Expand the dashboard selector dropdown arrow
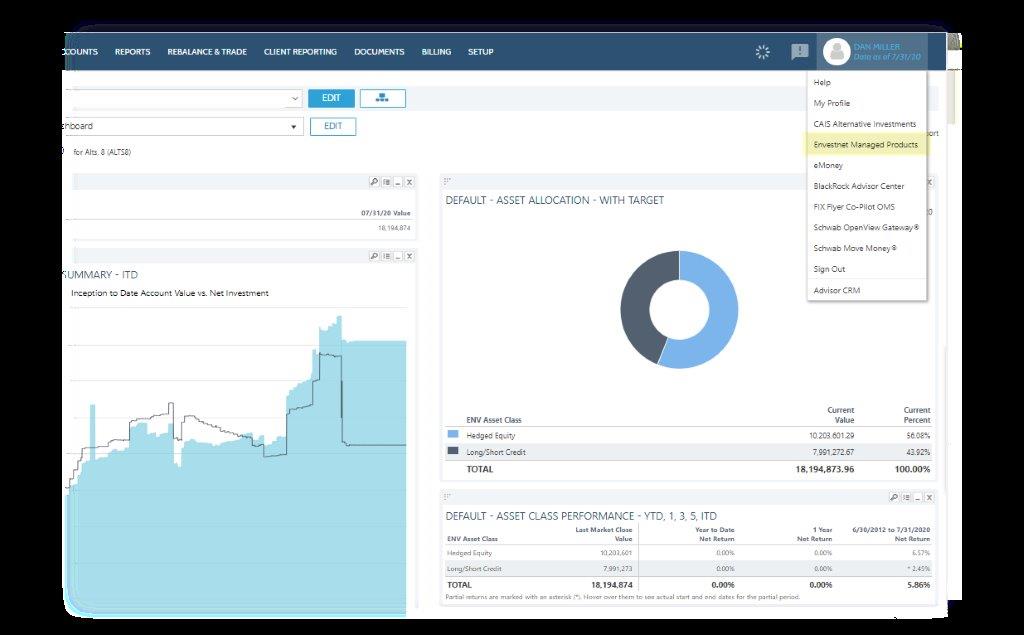Viewport: 1024px width, 635px height. (294, 127)
